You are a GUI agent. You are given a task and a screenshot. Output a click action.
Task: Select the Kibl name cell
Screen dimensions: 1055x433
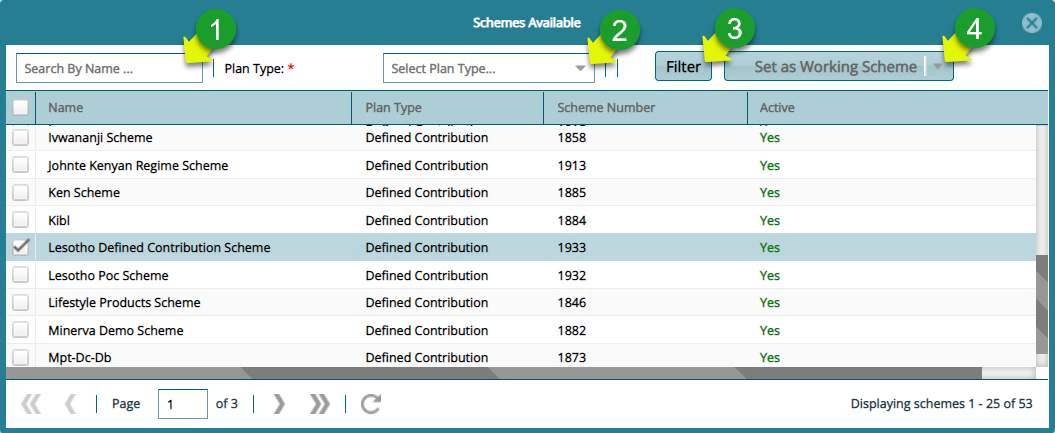(59, 221)
